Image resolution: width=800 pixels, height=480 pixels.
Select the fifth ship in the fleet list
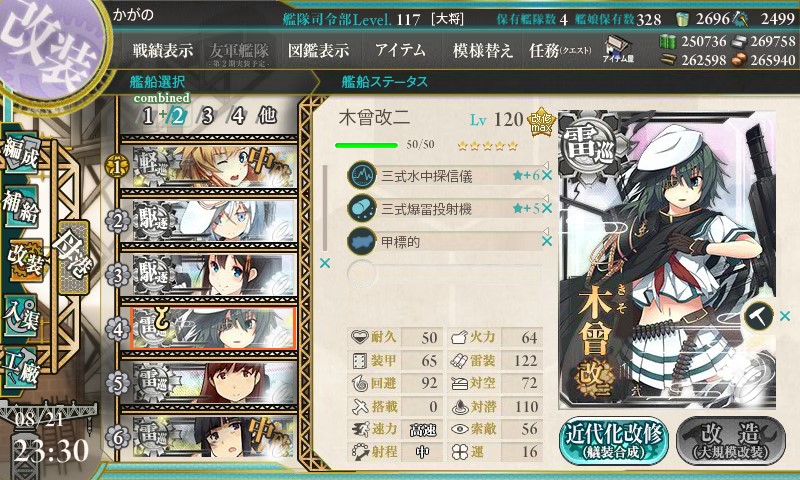pyautogui.click(x=209, y=383)
